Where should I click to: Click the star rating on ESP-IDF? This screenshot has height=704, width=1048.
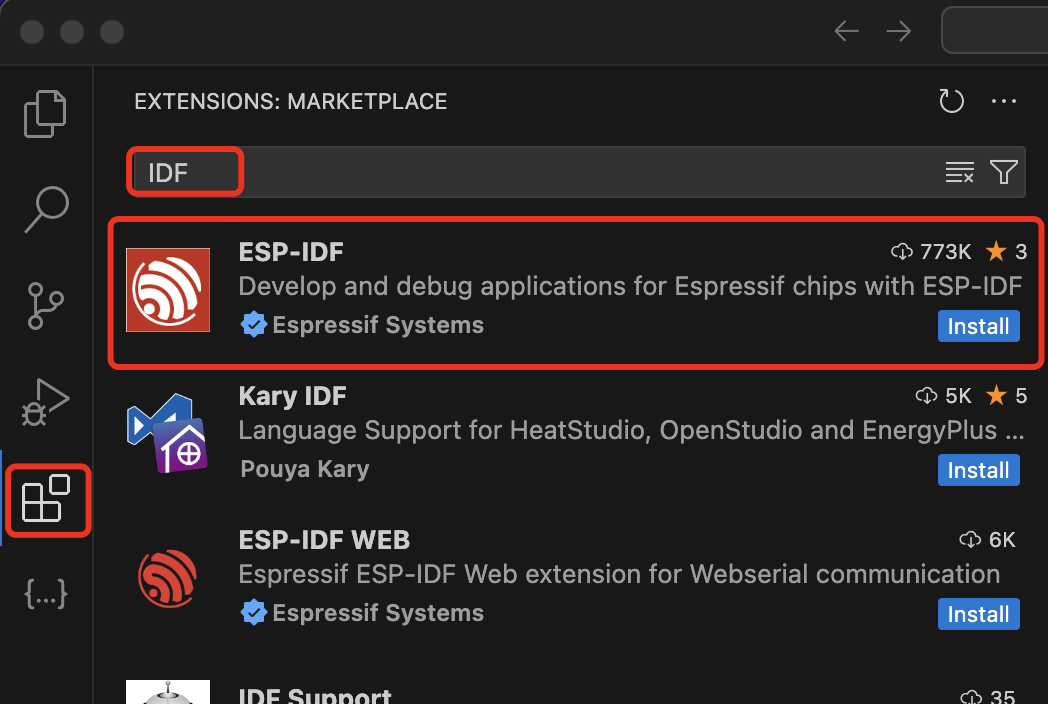(1006, 251)
